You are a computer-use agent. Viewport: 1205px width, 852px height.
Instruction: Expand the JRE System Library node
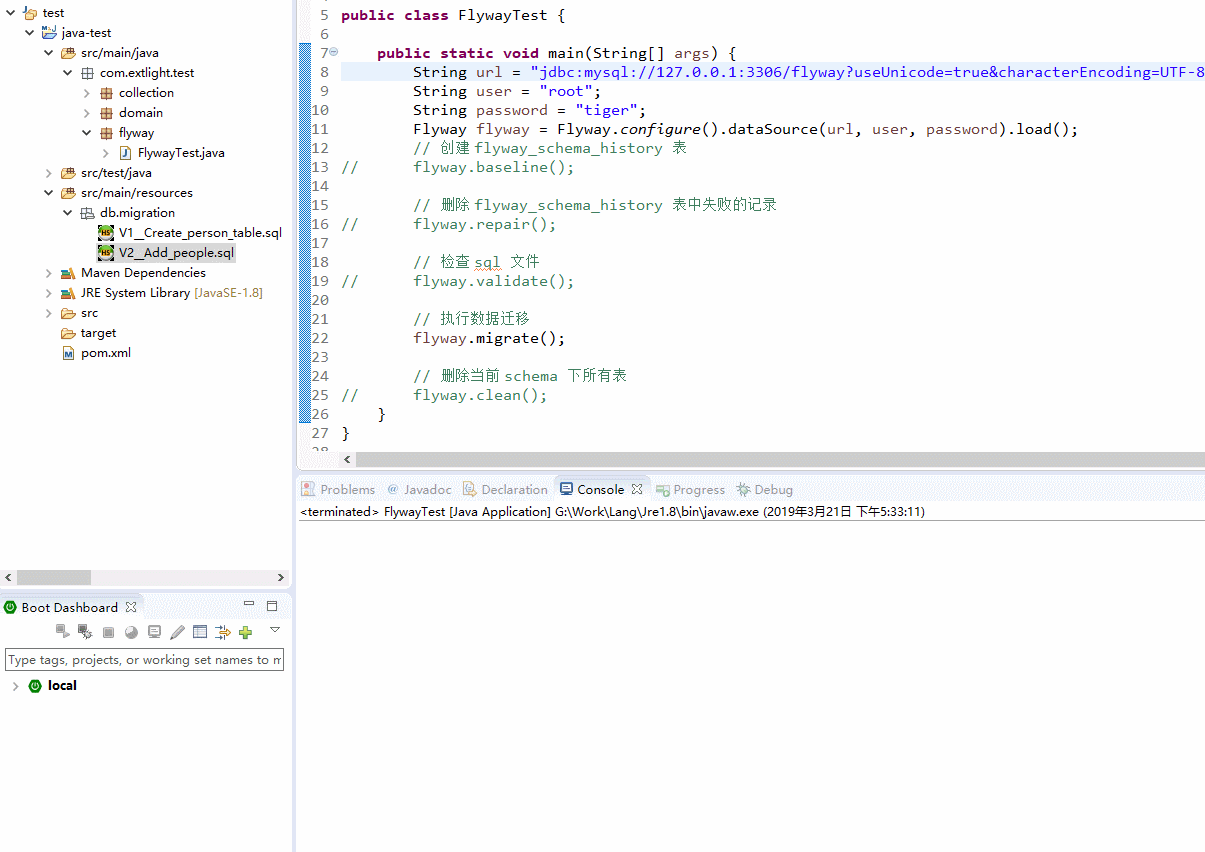49,292
